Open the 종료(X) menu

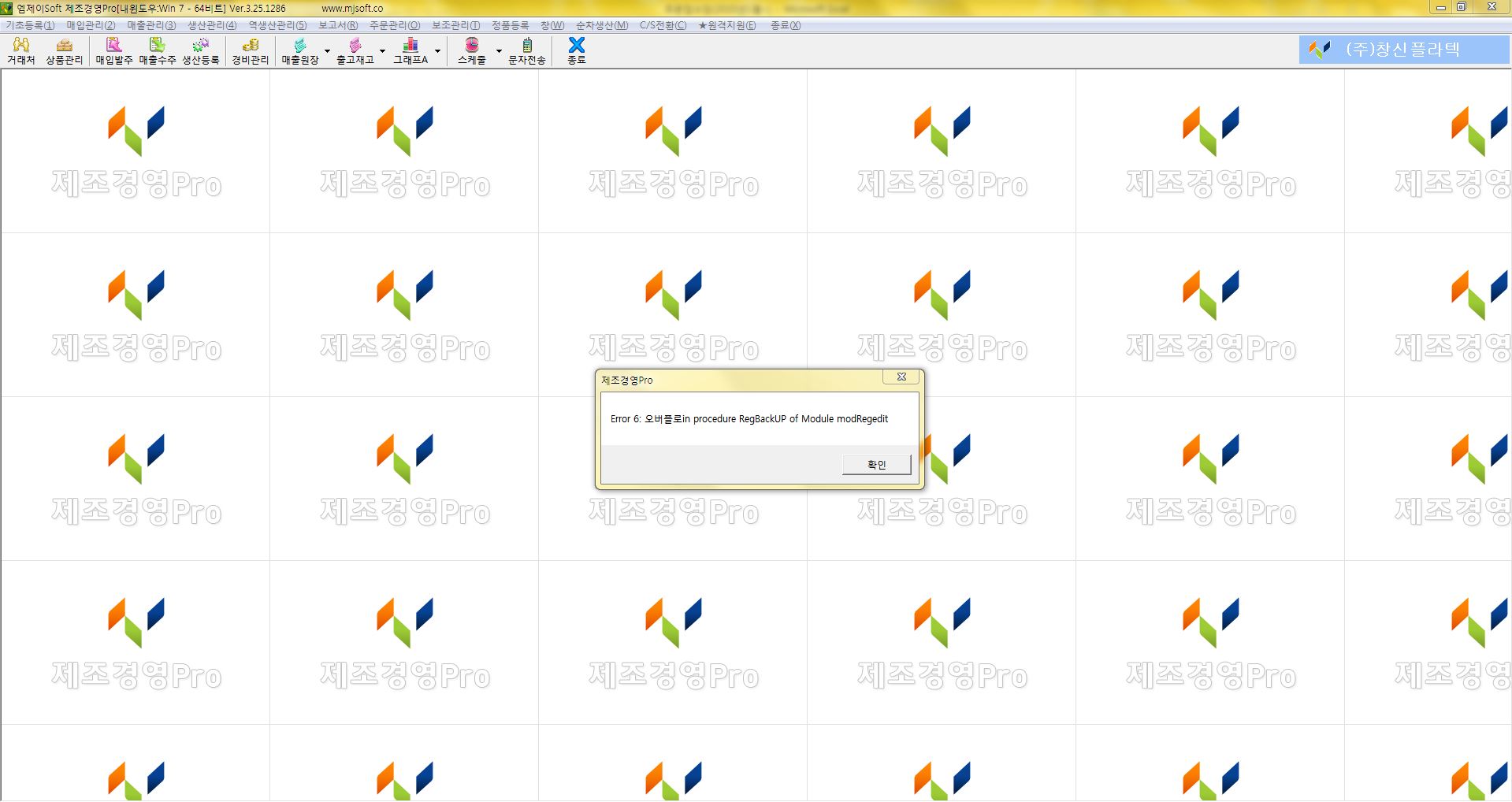click(x=785, y=25)
